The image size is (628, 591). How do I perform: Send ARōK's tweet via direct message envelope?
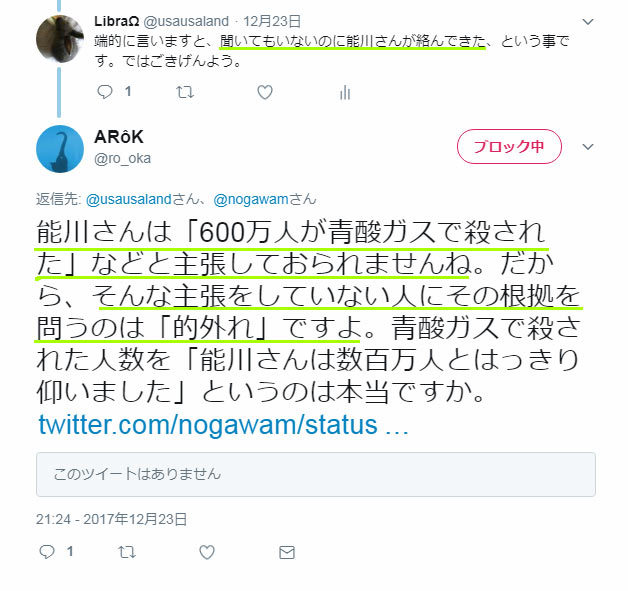pos(287,553)
